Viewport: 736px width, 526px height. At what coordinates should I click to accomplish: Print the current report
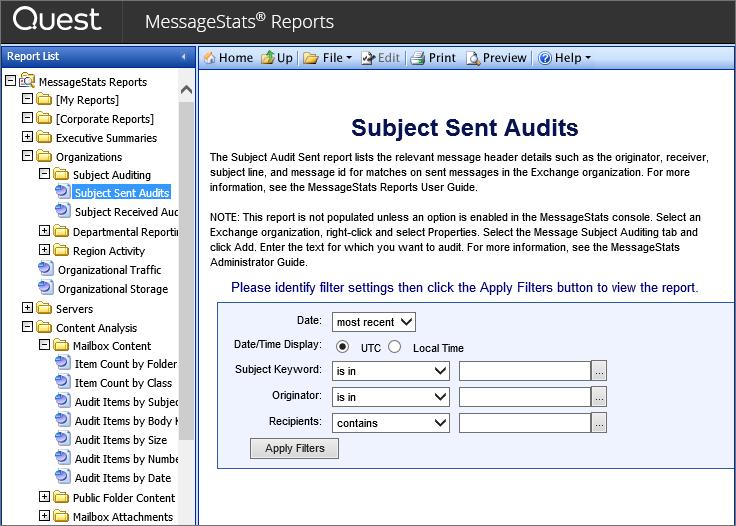[433, 58]
